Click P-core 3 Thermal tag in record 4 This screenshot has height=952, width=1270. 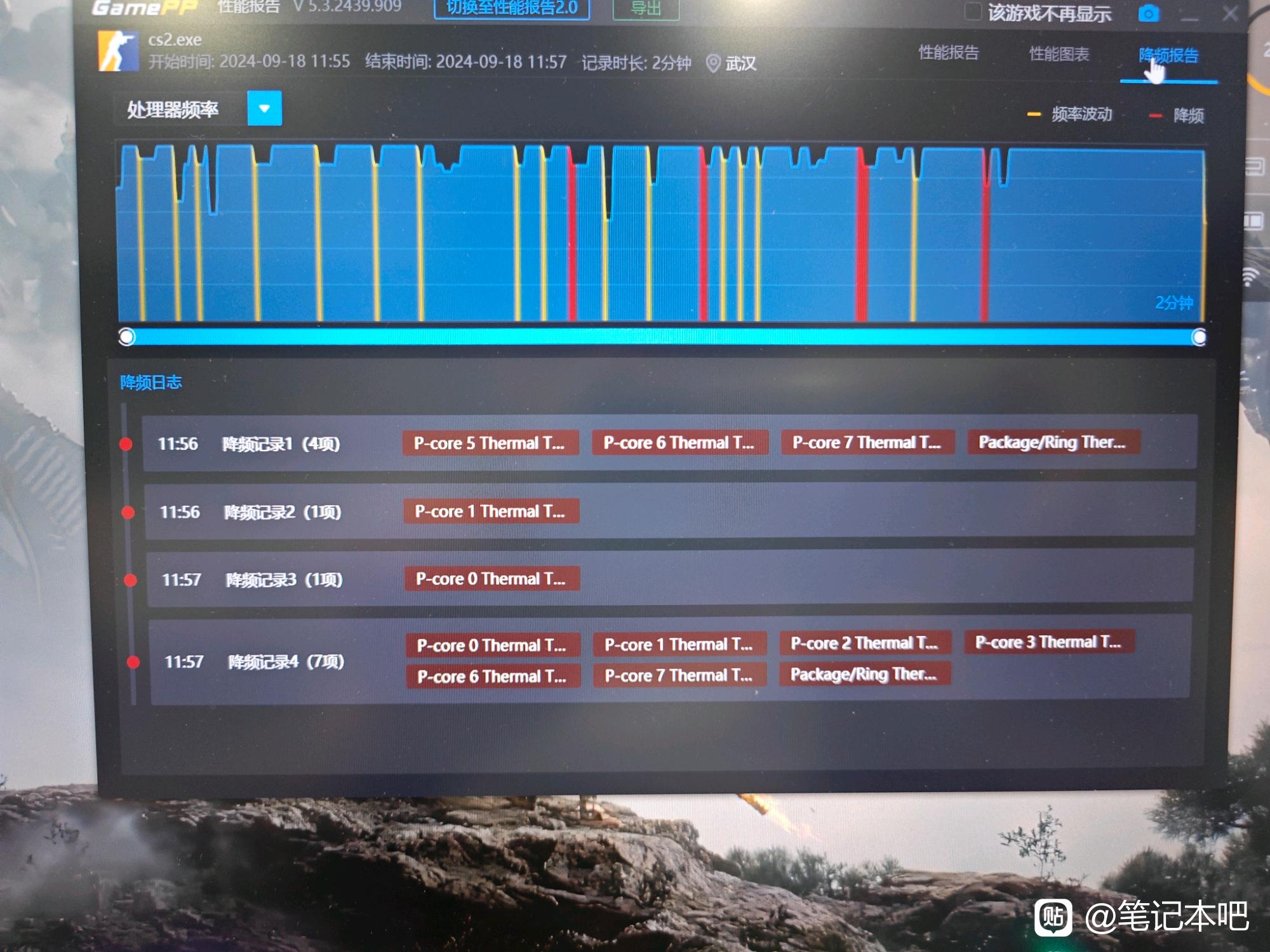point(1049,642)
